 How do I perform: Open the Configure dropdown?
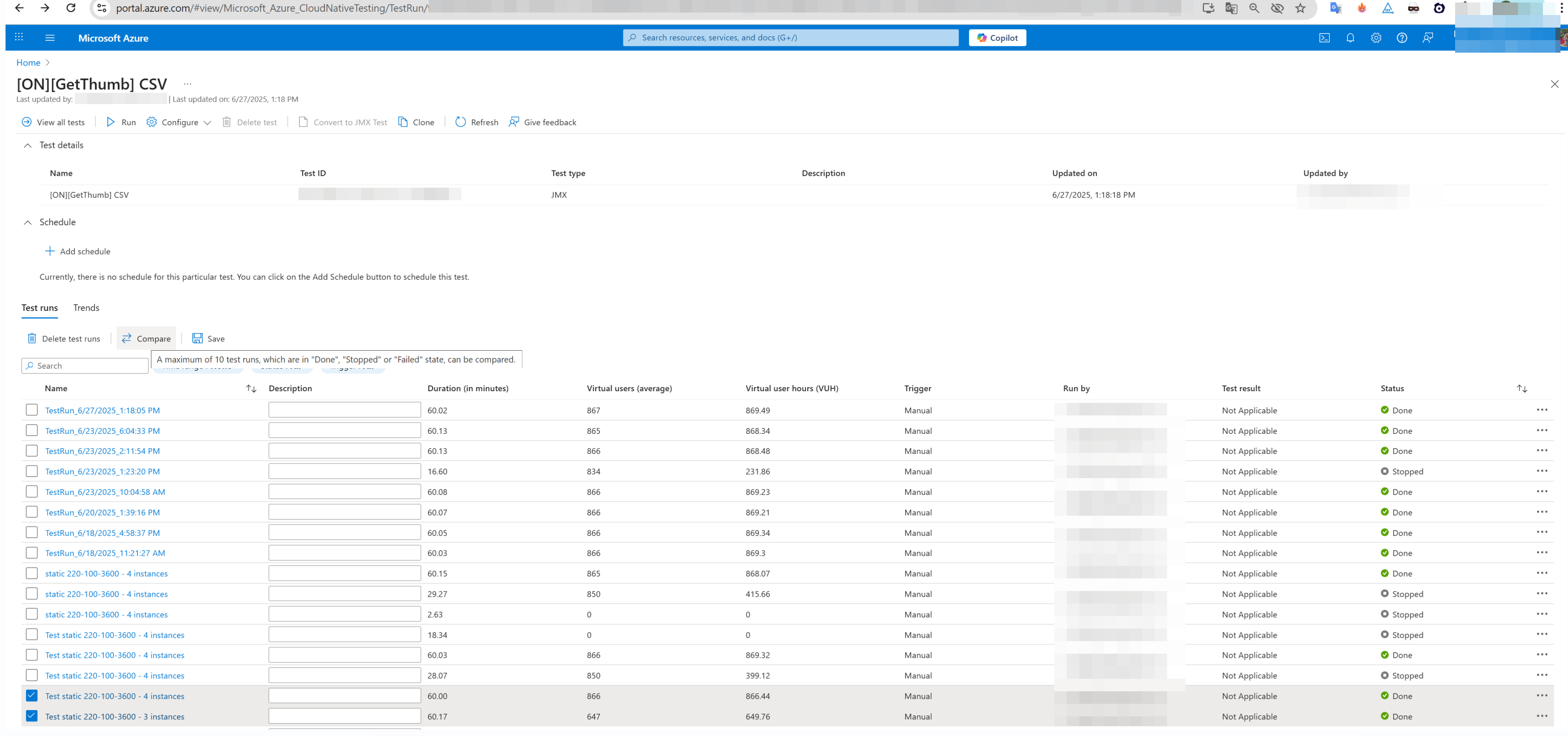(179, 122)
